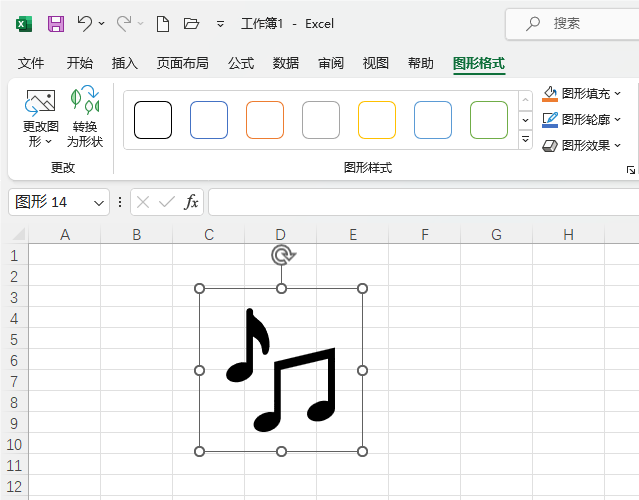Open 图形轮廓 outline options
Image resolution: width=639 pixels, height=500 pixels.
581,119
